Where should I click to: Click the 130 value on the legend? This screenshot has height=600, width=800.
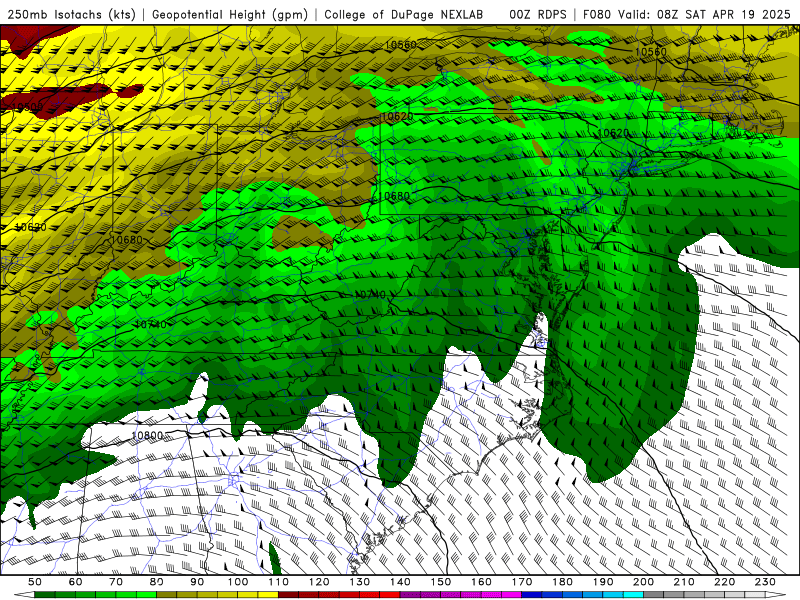[360, 582]
